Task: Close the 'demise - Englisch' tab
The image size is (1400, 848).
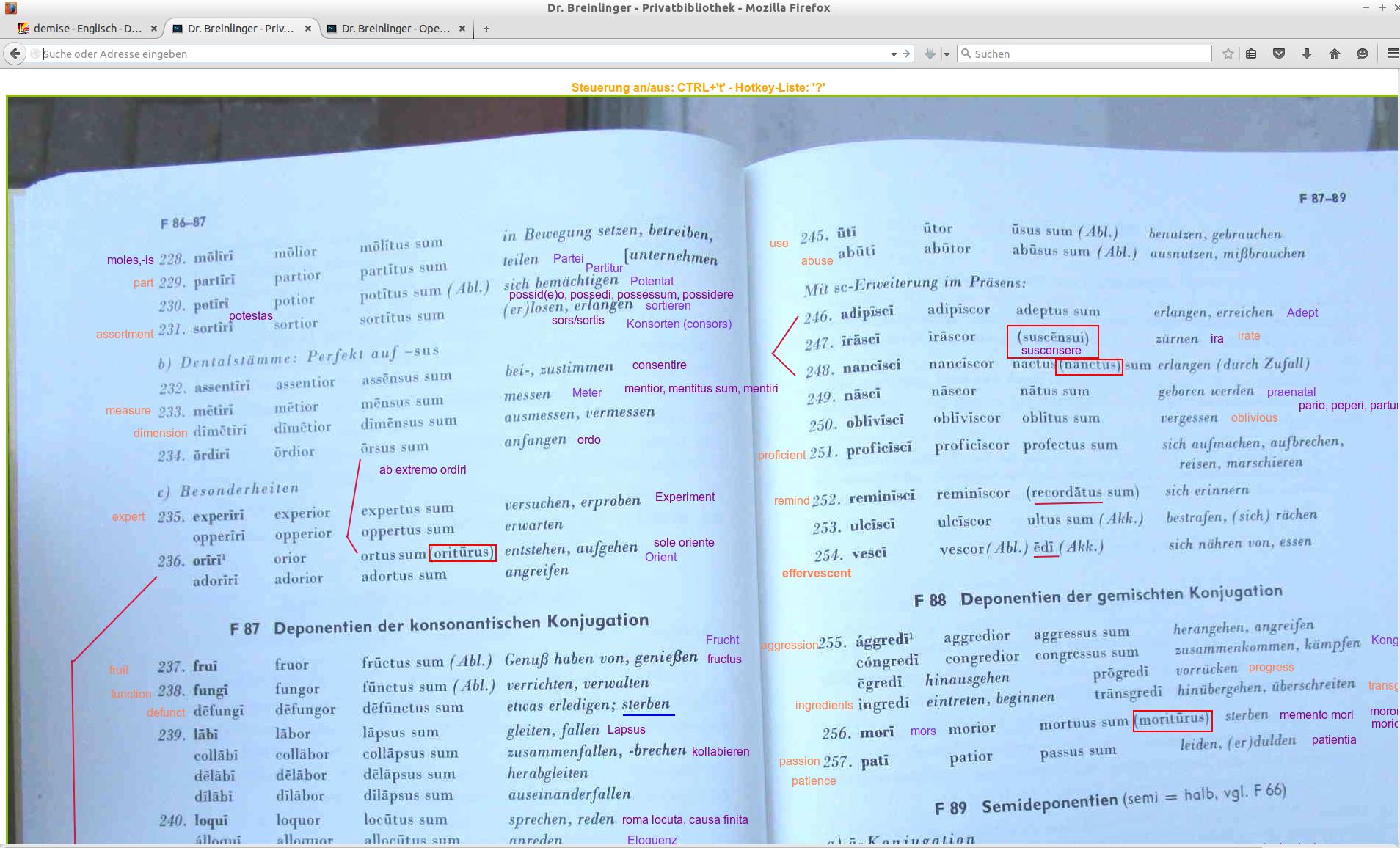Action: click(153, 29)
